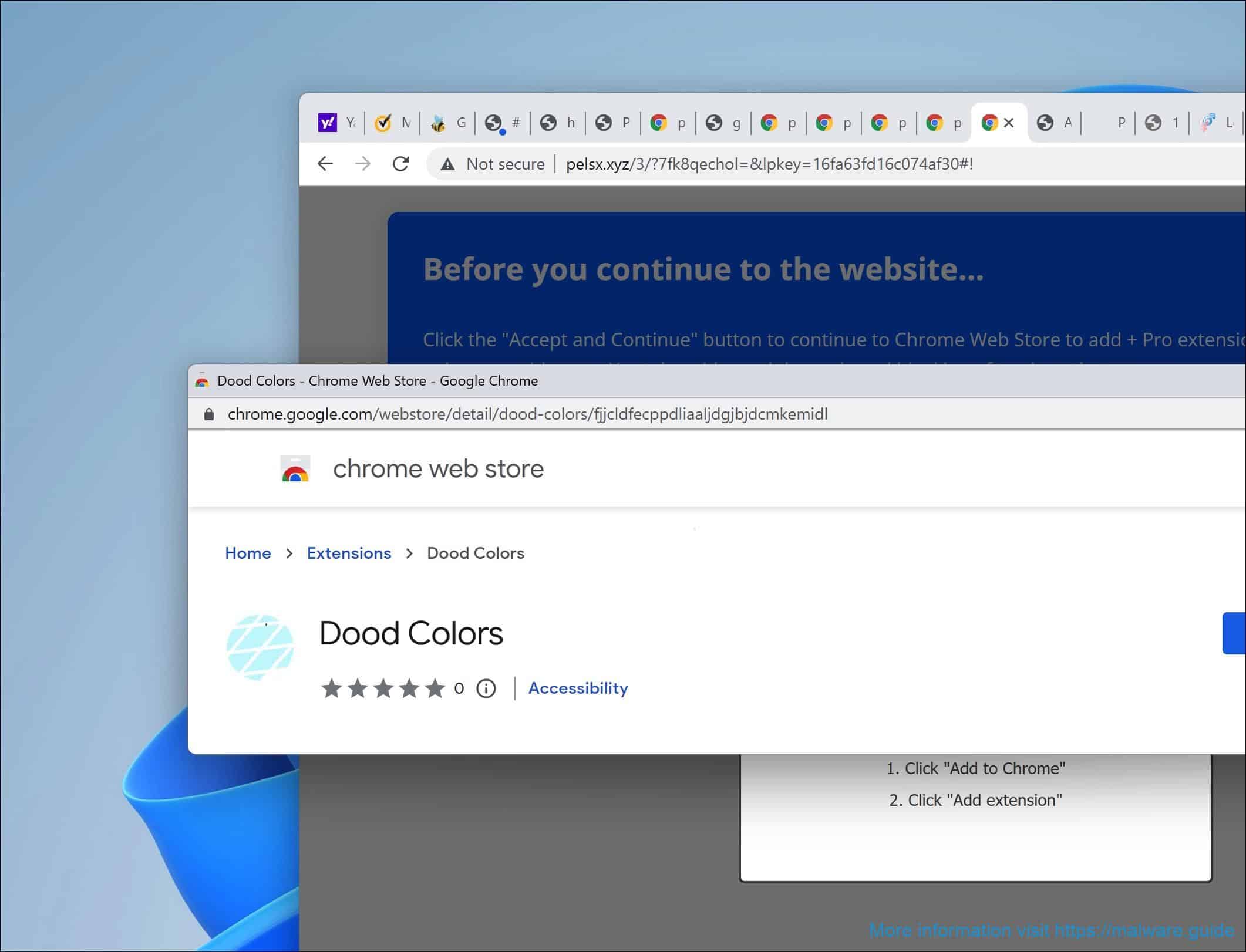Click the chrome.google.com URL in popup
1246x952 pixels.
pyautogui.click(x=527, y=414)
